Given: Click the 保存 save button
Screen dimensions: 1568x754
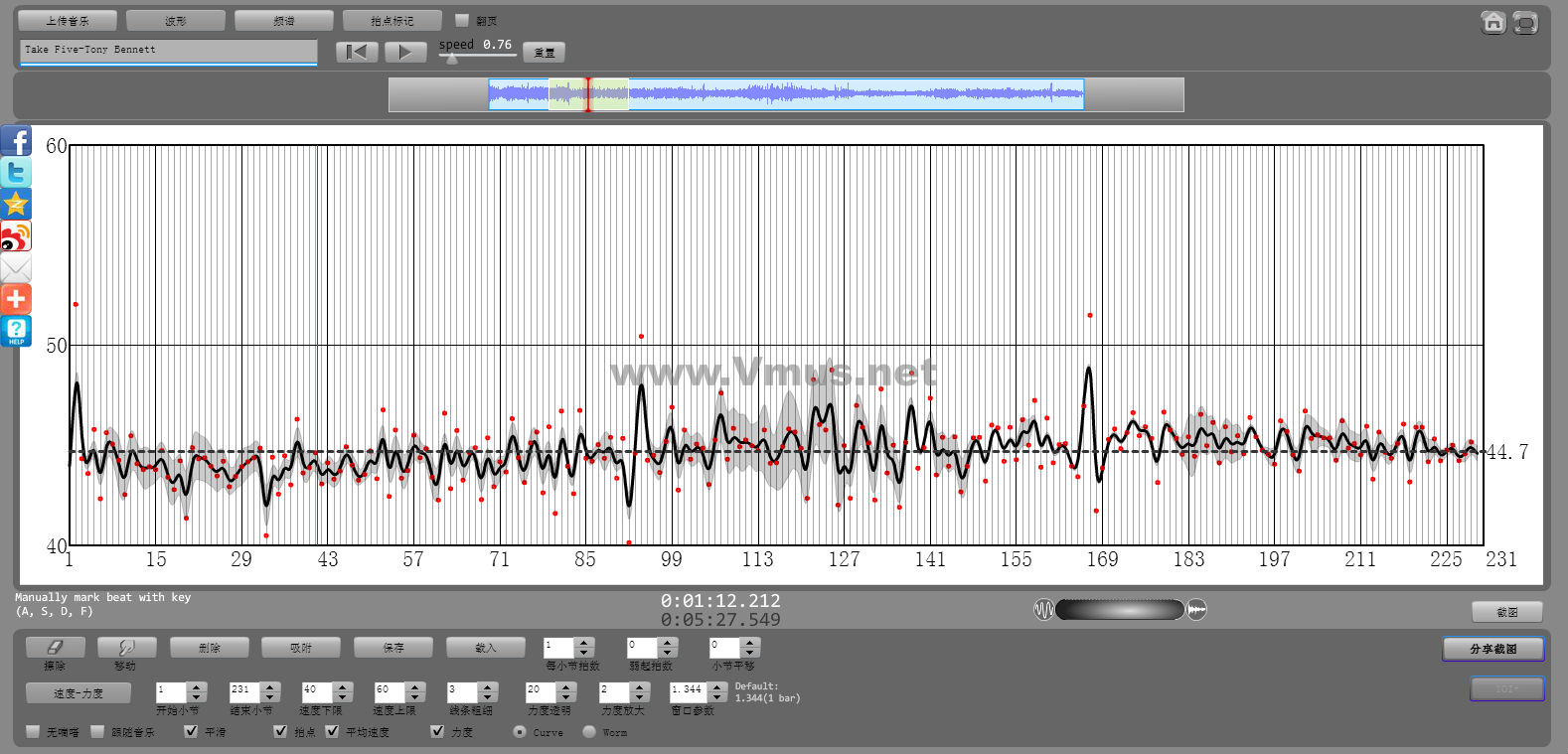Looking at the screenshot, I should click(393, 648).
